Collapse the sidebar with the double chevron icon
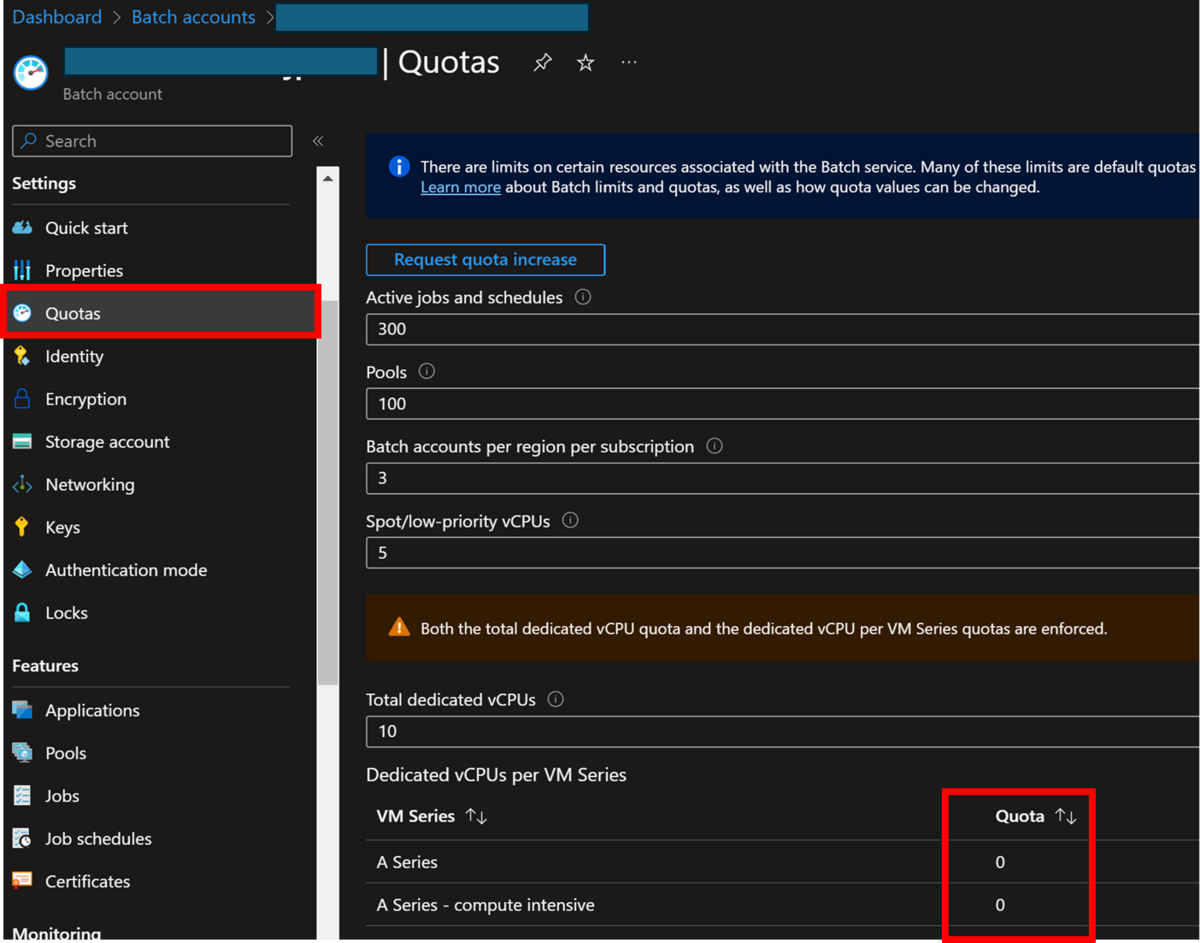Screen dimensions: 1200x943 pyautogui.click(x=318, y=141)
